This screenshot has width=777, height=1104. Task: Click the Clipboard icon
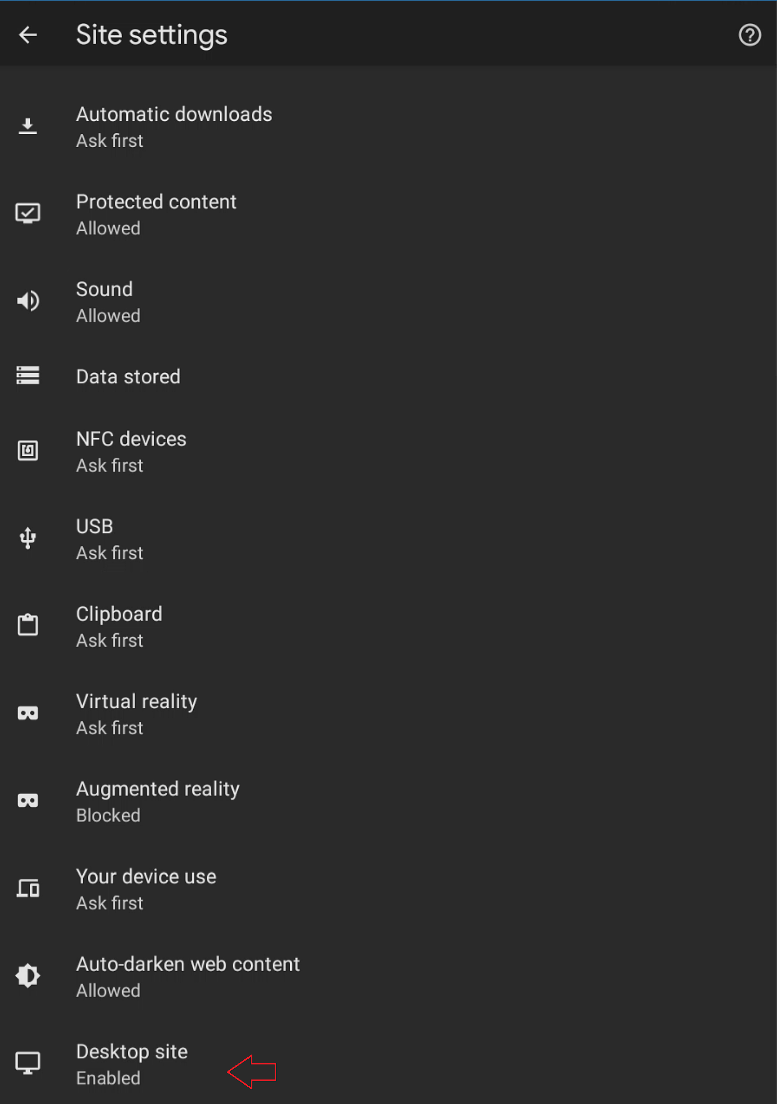click(x=28, y=626)
